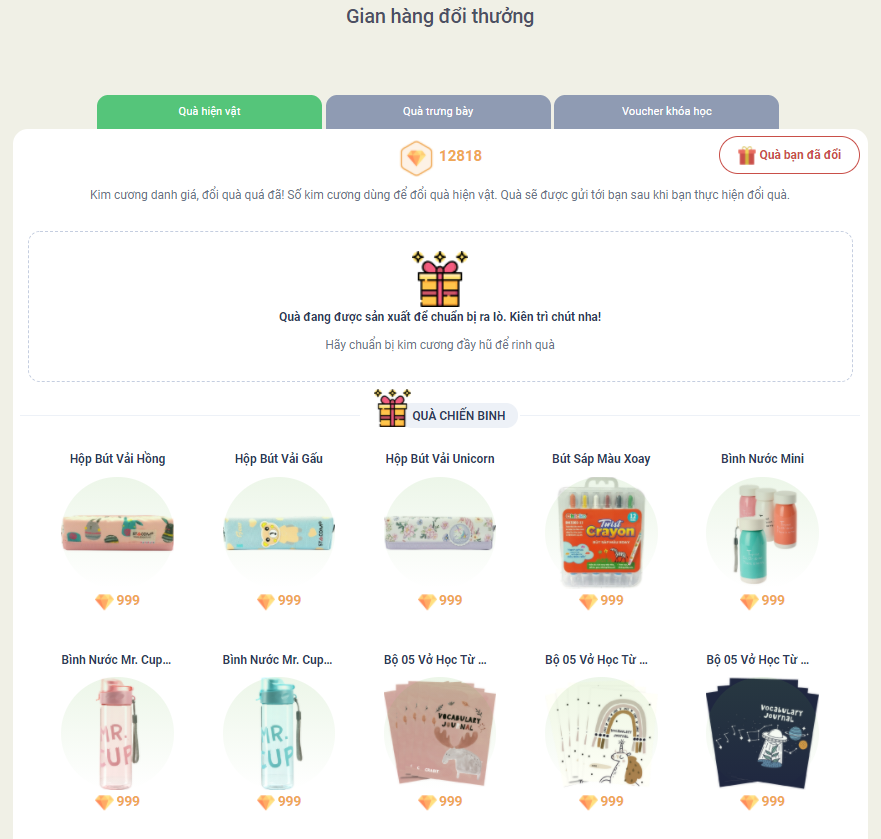Switch to the Quà trưng bày tab

[x=438, y=112]
